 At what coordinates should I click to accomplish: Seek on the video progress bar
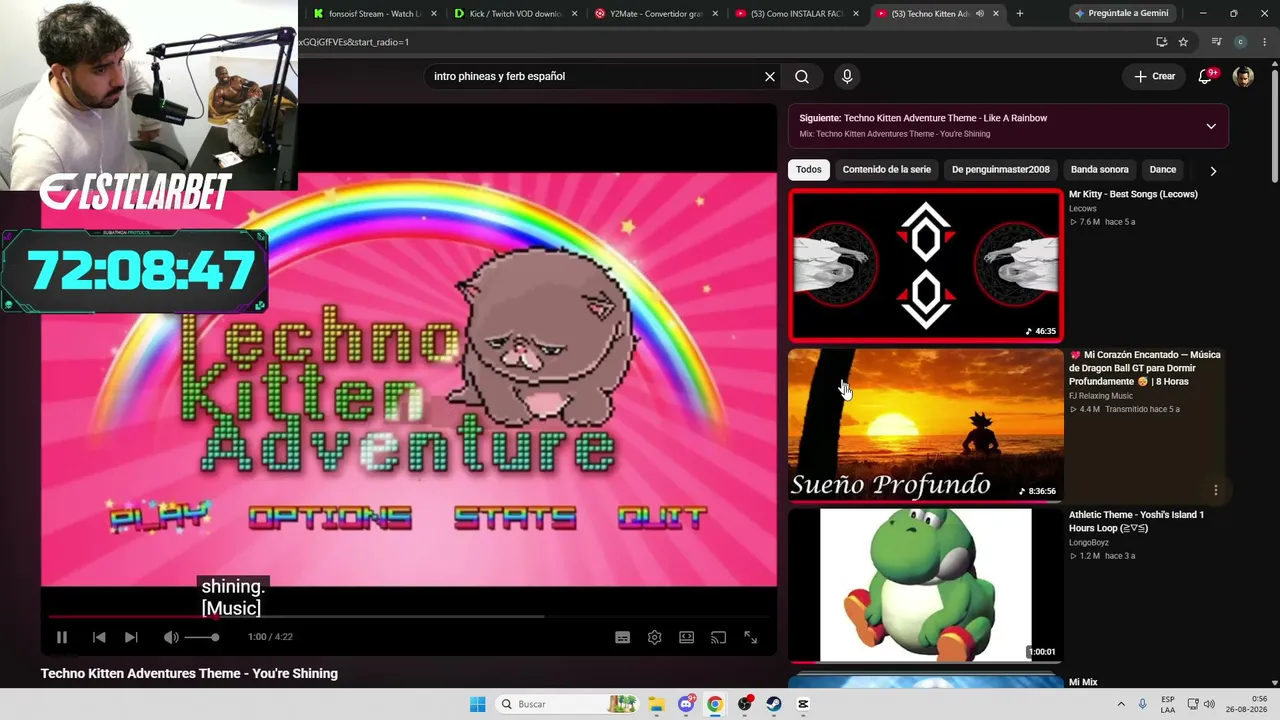click(x=409, y=616)
